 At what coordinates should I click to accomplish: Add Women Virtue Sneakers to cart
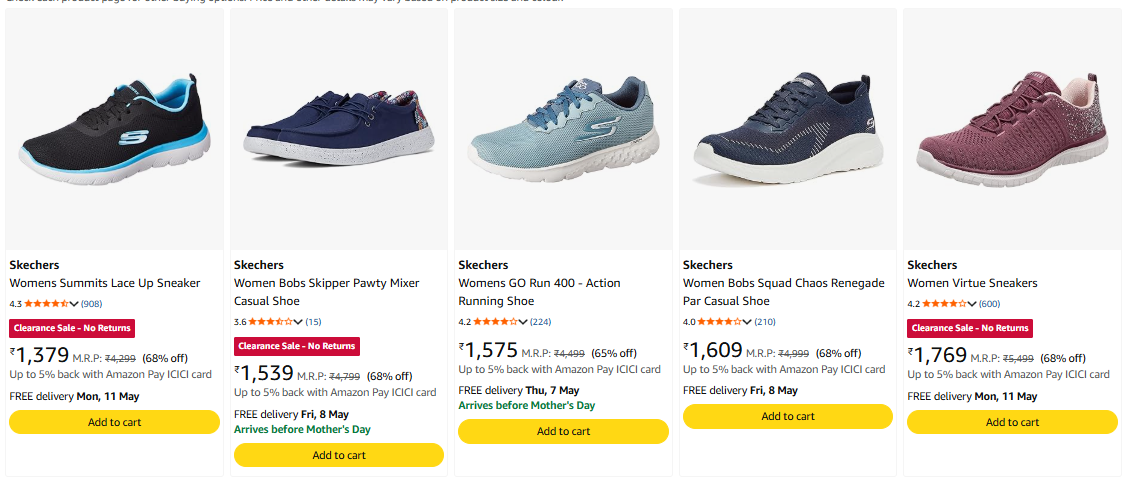pos(1012,422)
